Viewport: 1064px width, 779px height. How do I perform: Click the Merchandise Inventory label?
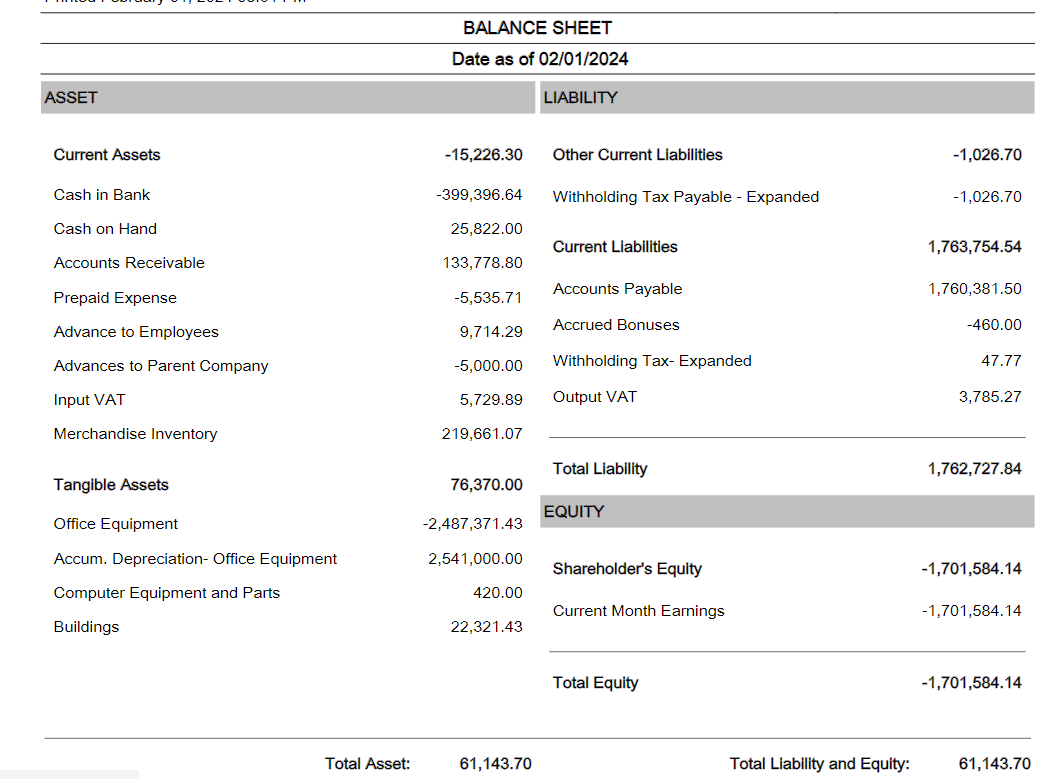coord(135,434)
